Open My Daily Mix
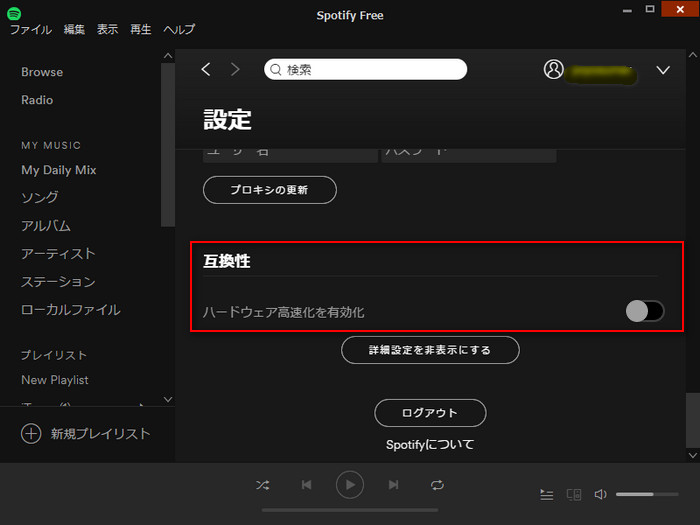Screen dimensions: 700x525 58,170
